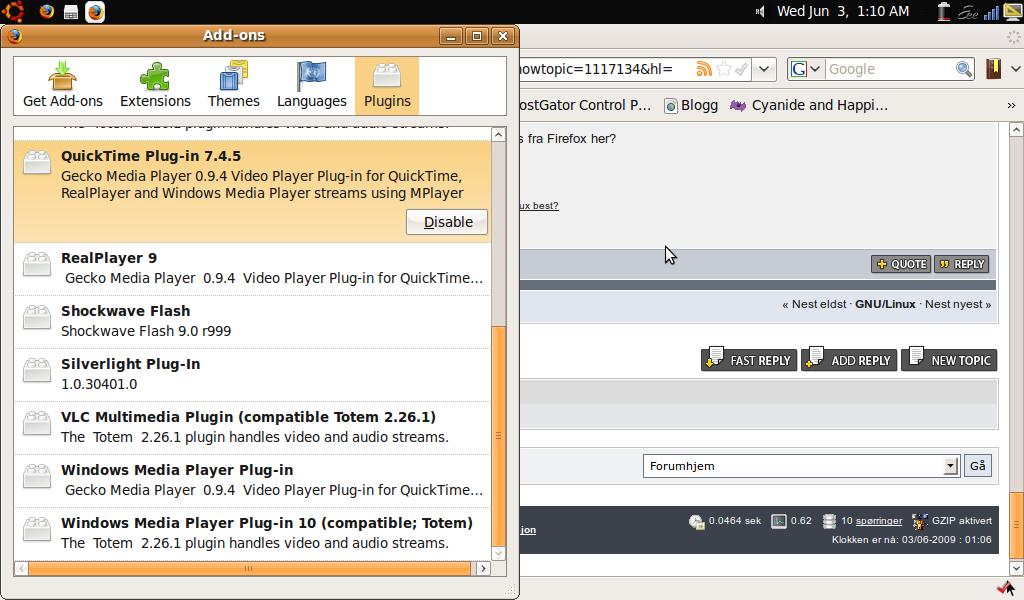The image size is (1024, 600).
Task: Click the plugin list horizontal scrollbar thumb
Action: coord(249,568)
